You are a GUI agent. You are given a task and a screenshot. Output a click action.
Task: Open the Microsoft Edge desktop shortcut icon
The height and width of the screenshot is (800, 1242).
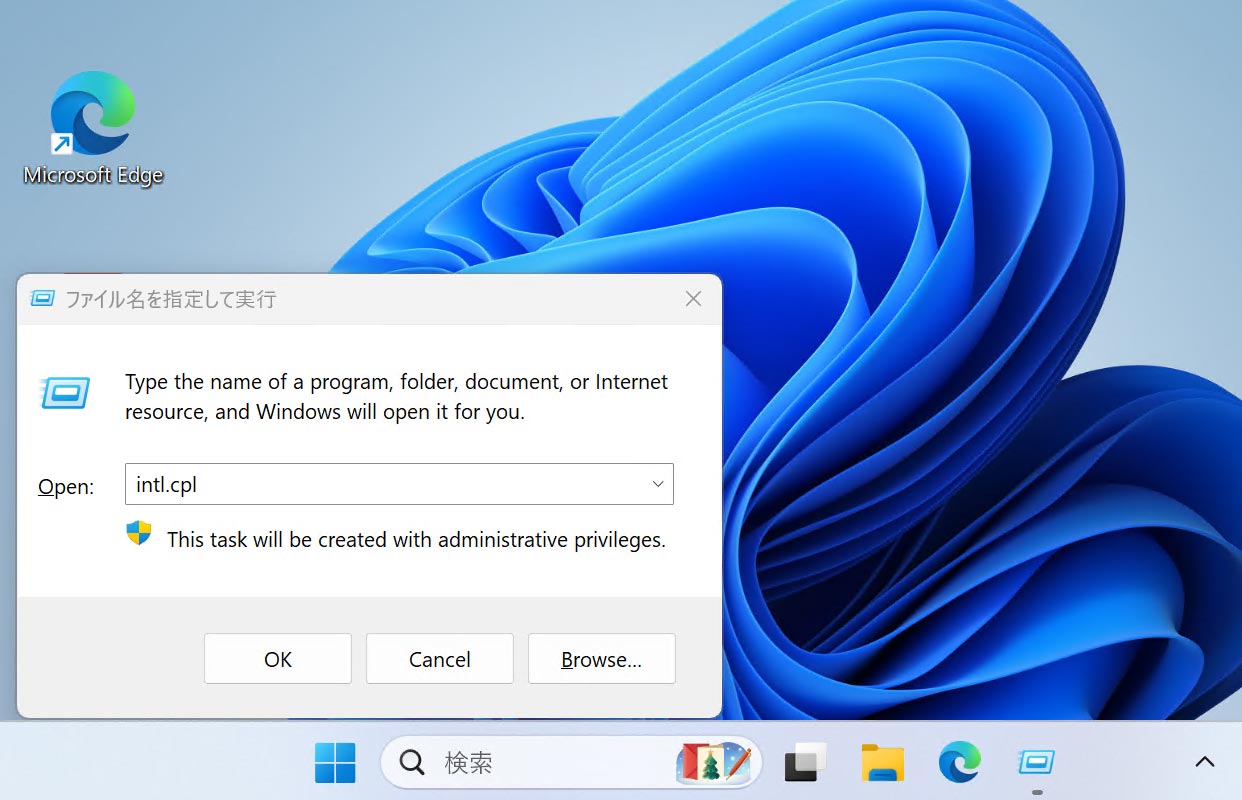(x=92, y=114)
